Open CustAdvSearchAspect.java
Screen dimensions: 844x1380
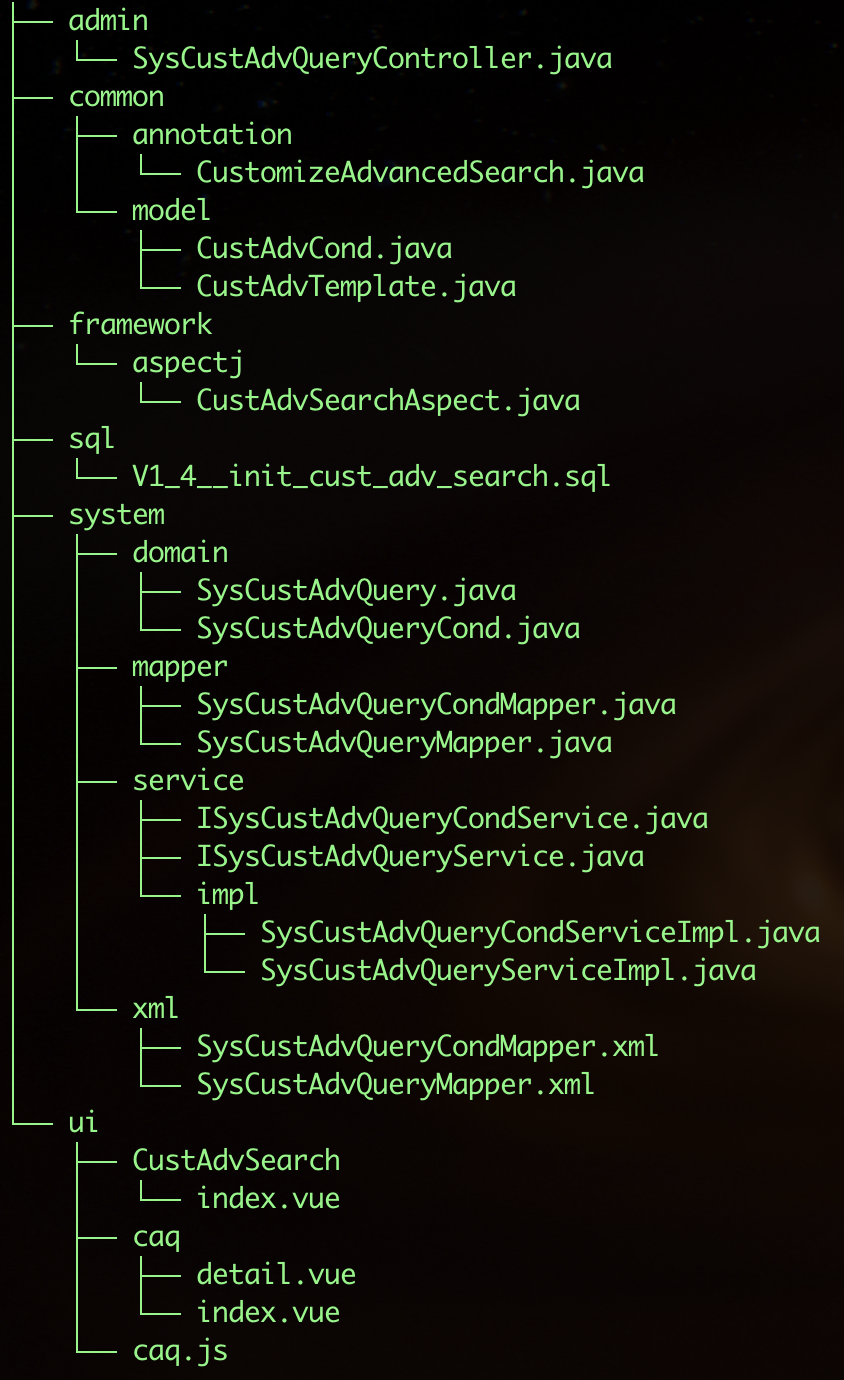click(387, 401)
